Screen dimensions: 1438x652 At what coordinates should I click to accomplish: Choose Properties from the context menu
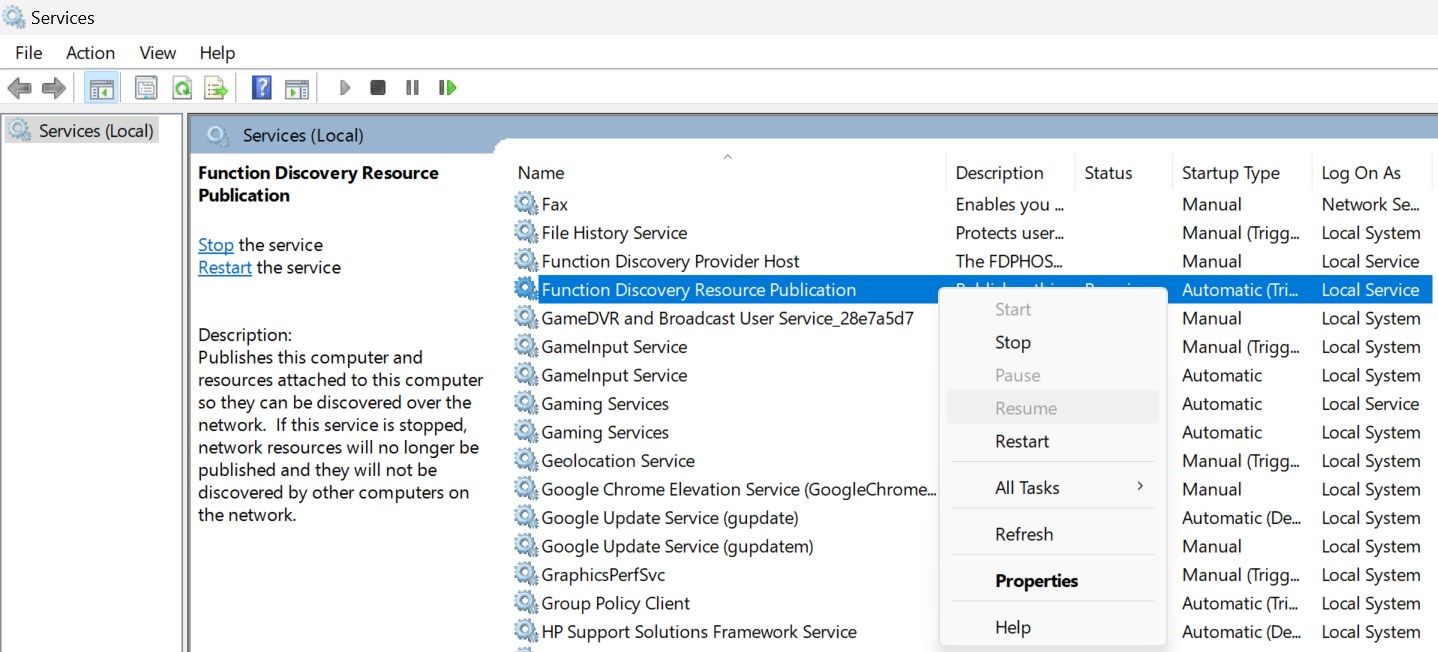pos(1036,580)
